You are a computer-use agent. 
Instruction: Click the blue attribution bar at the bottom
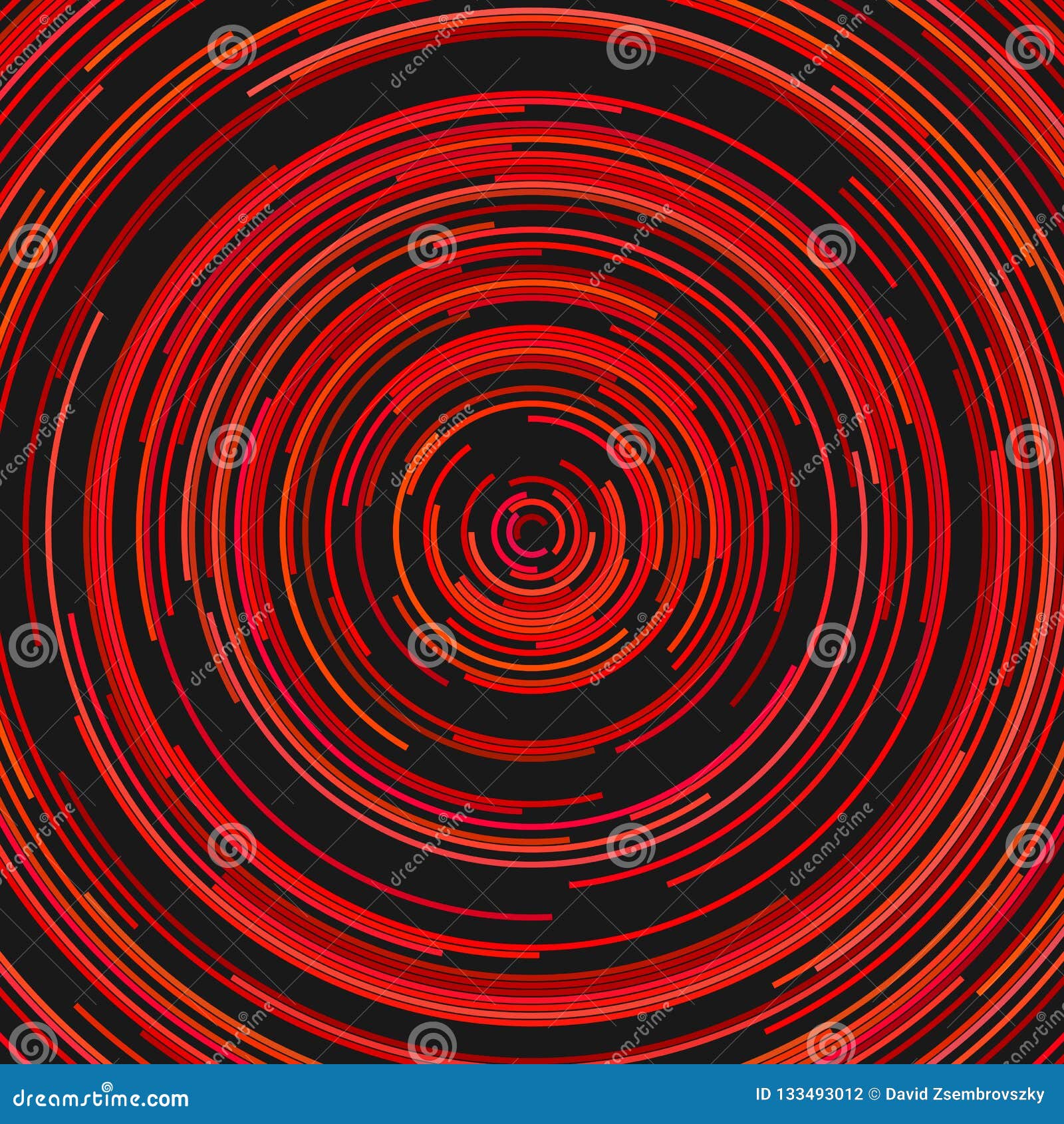pyautogui.click(x=532, y=1101)
